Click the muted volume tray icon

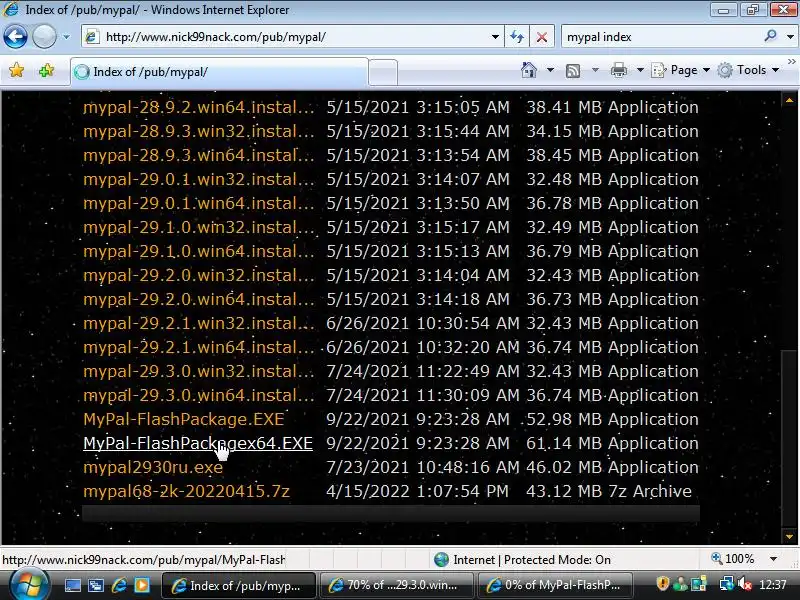[x=745, y=584]
